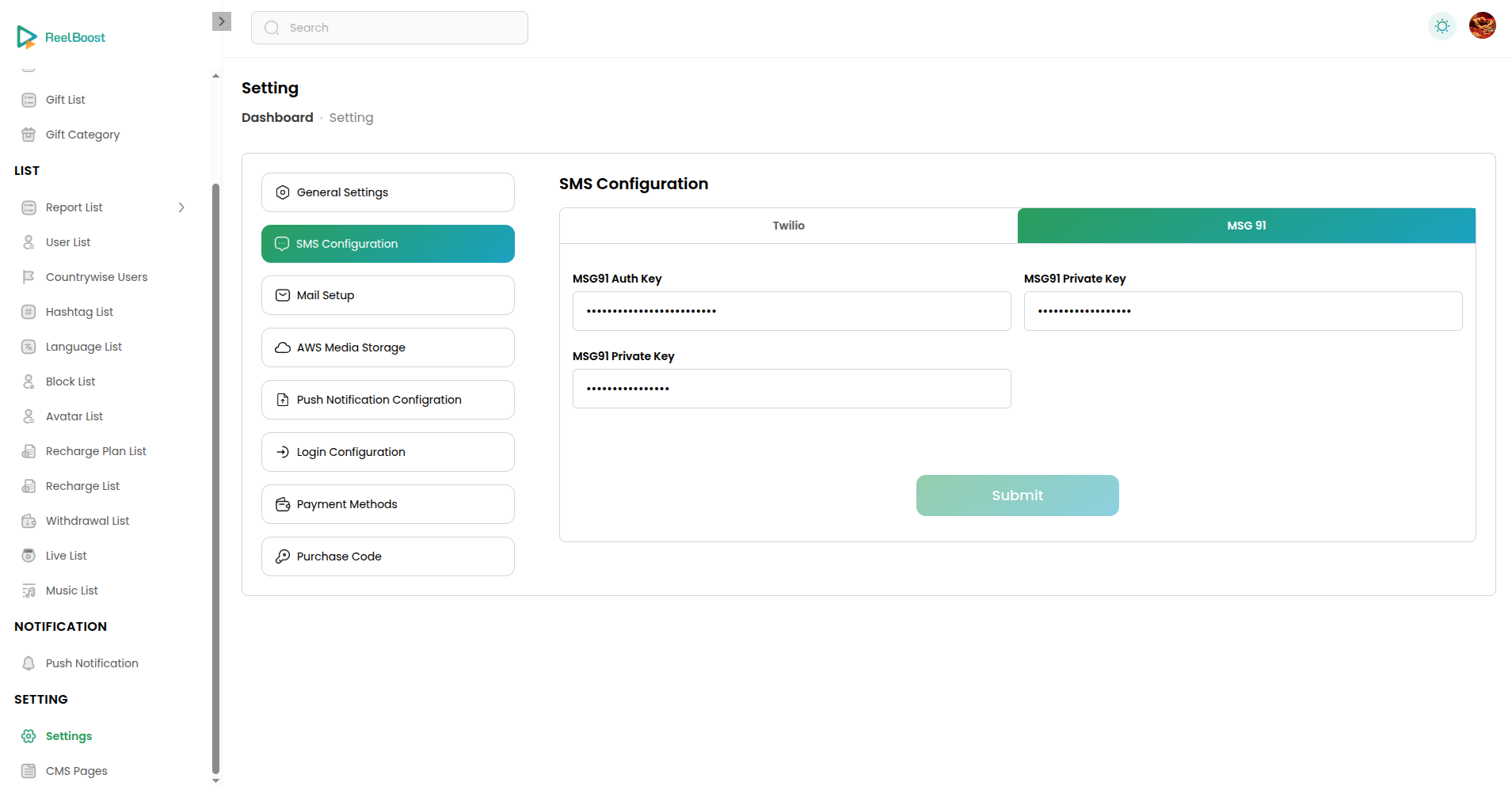1512x786 pixels.
Task: Click the Gift Category basket icon
Action: click(29, 135)
